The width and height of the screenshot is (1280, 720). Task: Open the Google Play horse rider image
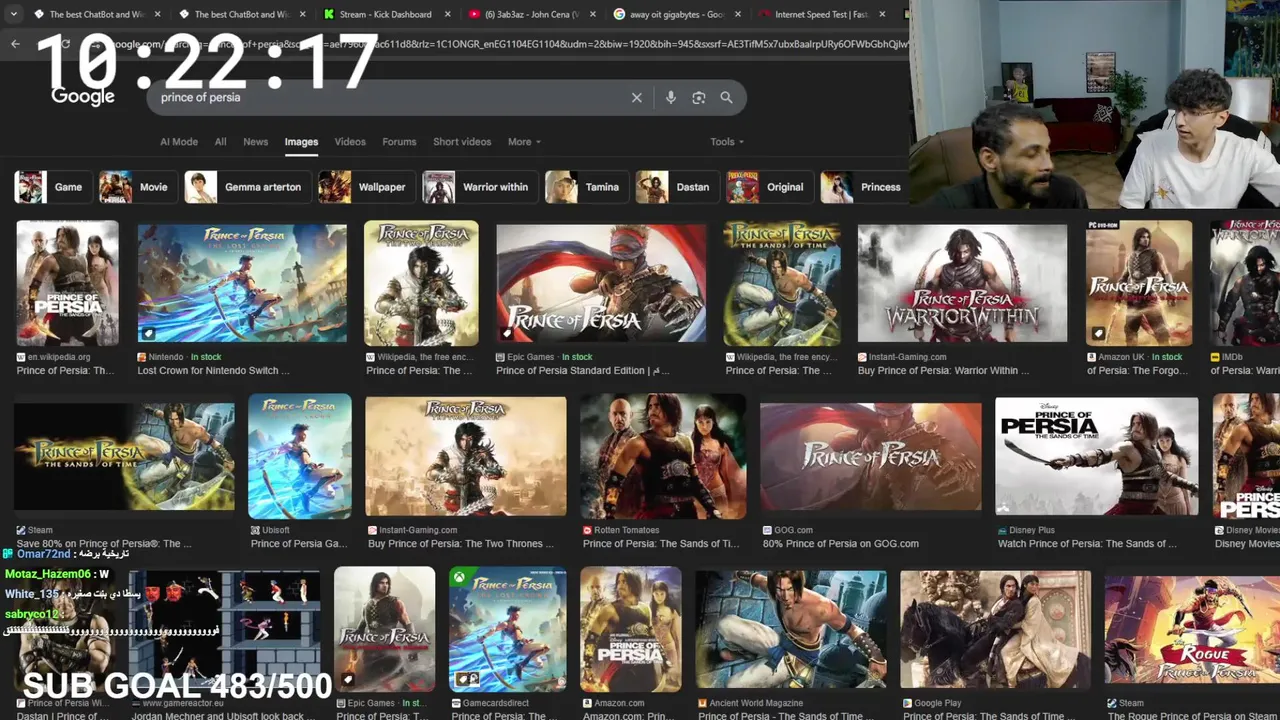996,629
